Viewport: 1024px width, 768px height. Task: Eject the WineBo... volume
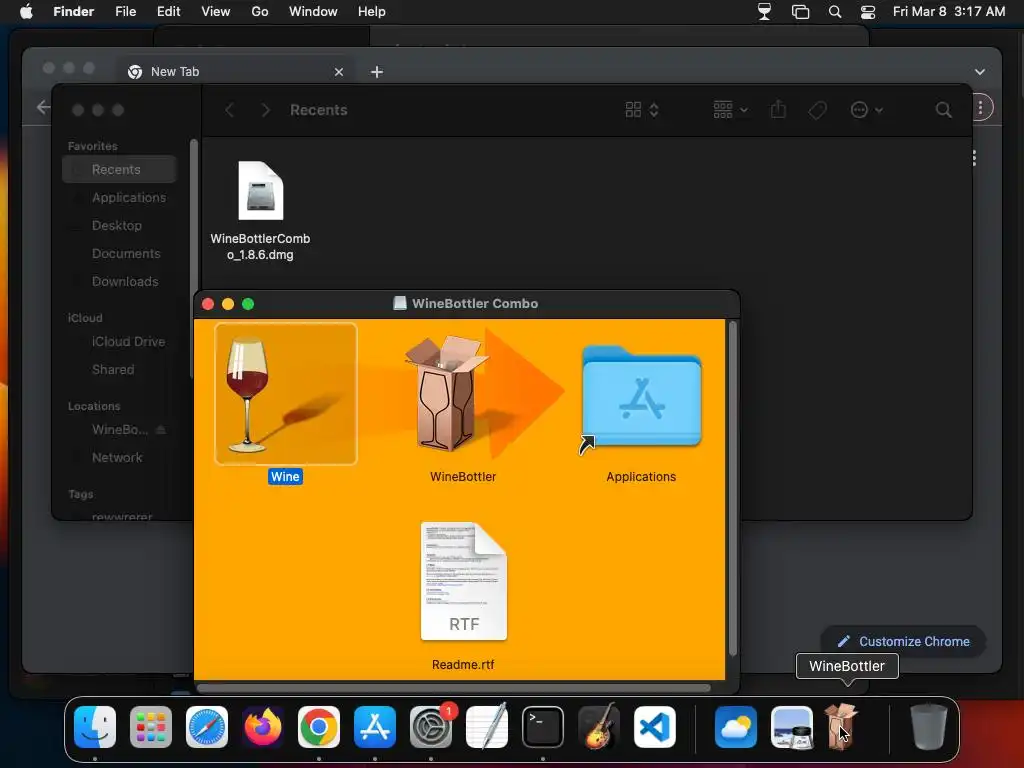click(161, 430)
